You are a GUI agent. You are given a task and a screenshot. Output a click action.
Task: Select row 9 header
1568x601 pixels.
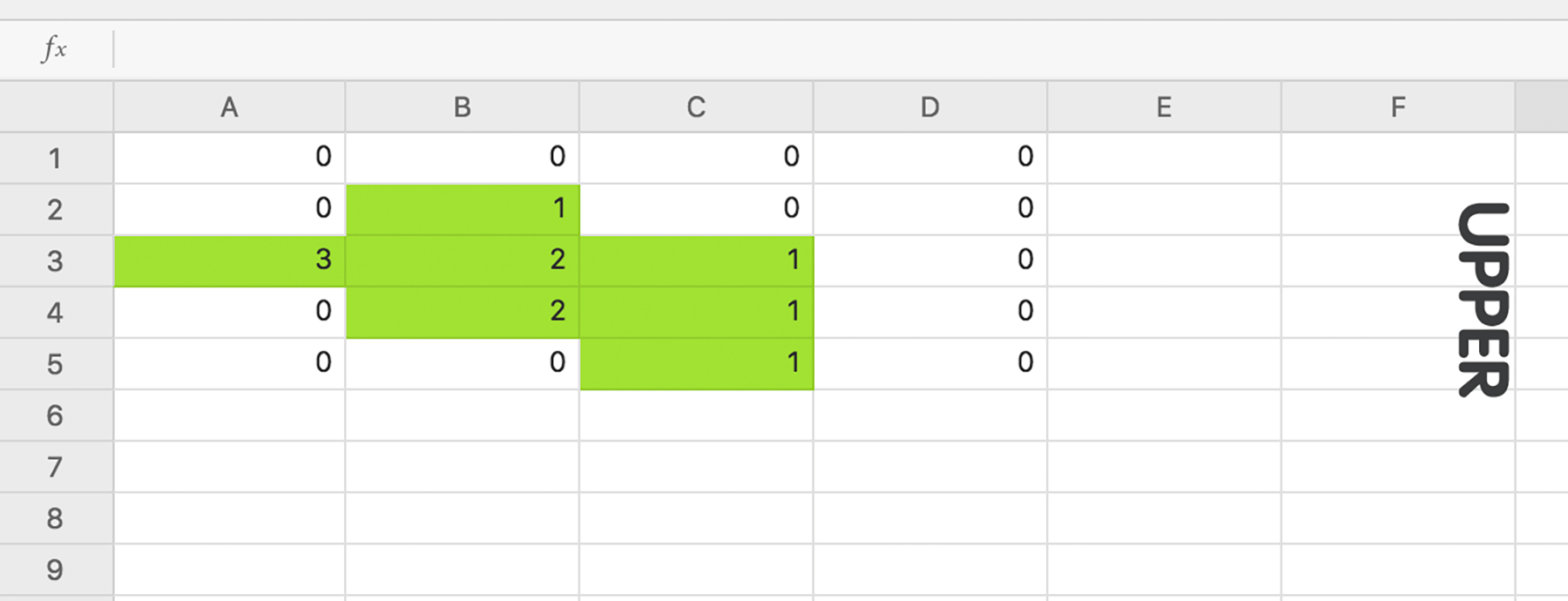[56, 571]
